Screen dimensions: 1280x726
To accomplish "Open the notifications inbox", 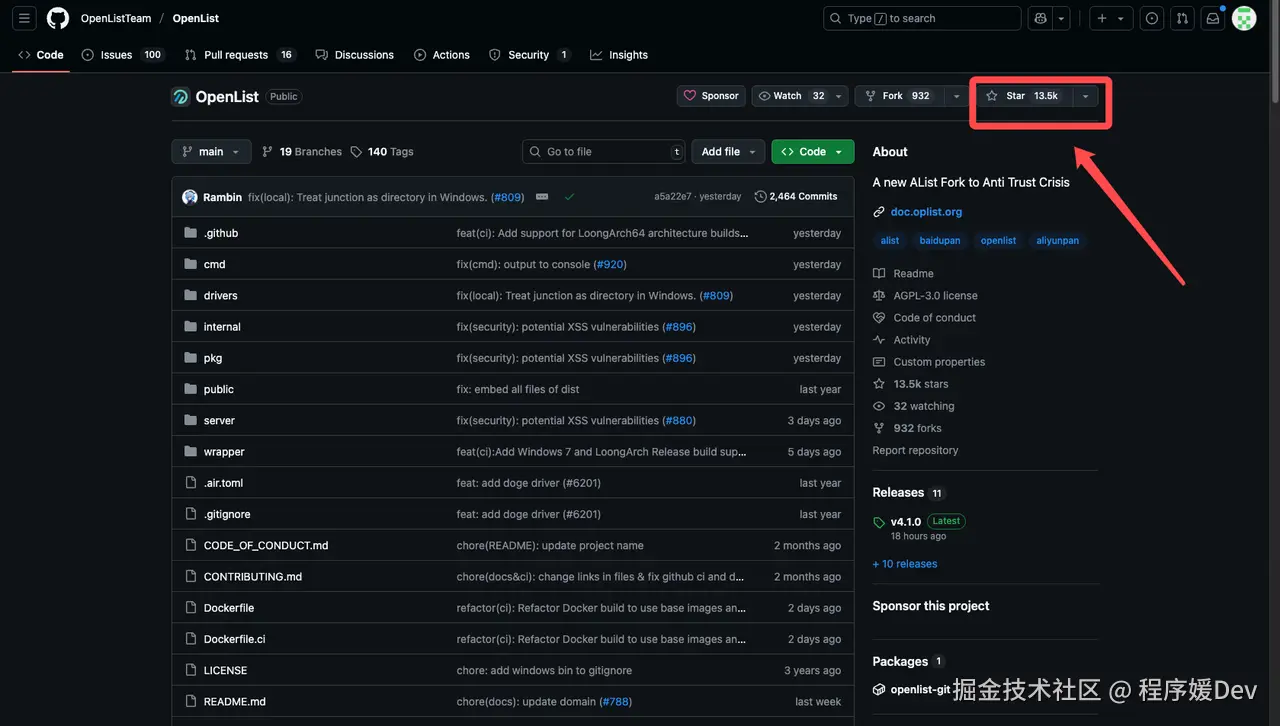I will [1213, 18].
